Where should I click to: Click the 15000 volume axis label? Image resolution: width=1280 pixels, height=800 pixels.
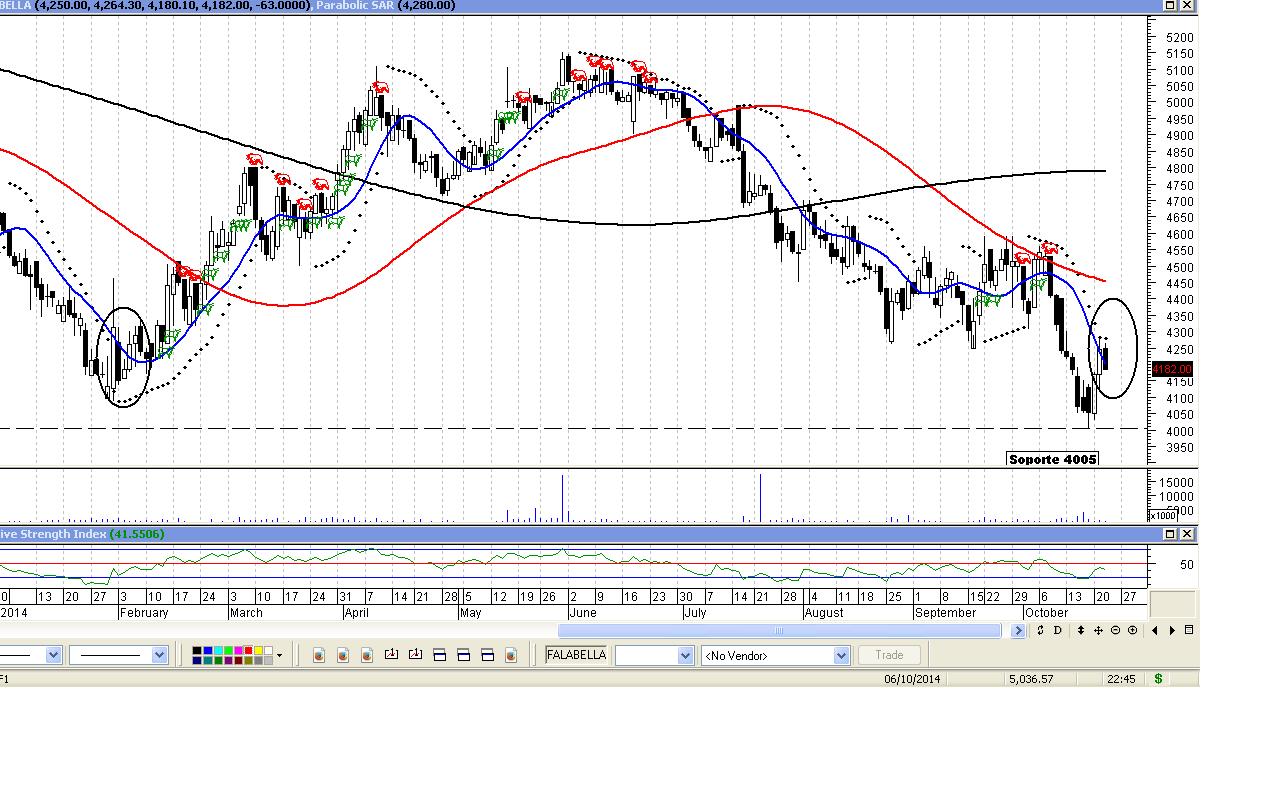[x=1175, y=482]
